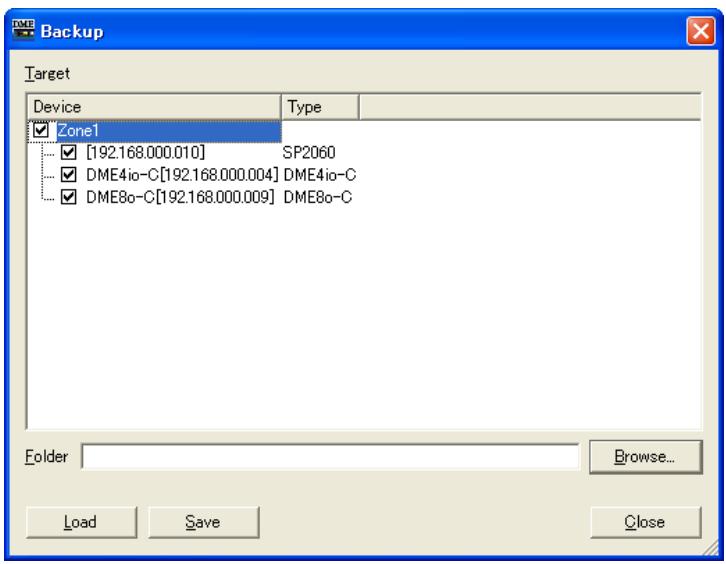726x564 pixels.
Task: Toggle the Zone1 checkbox
Action: (x=40, y=130)
